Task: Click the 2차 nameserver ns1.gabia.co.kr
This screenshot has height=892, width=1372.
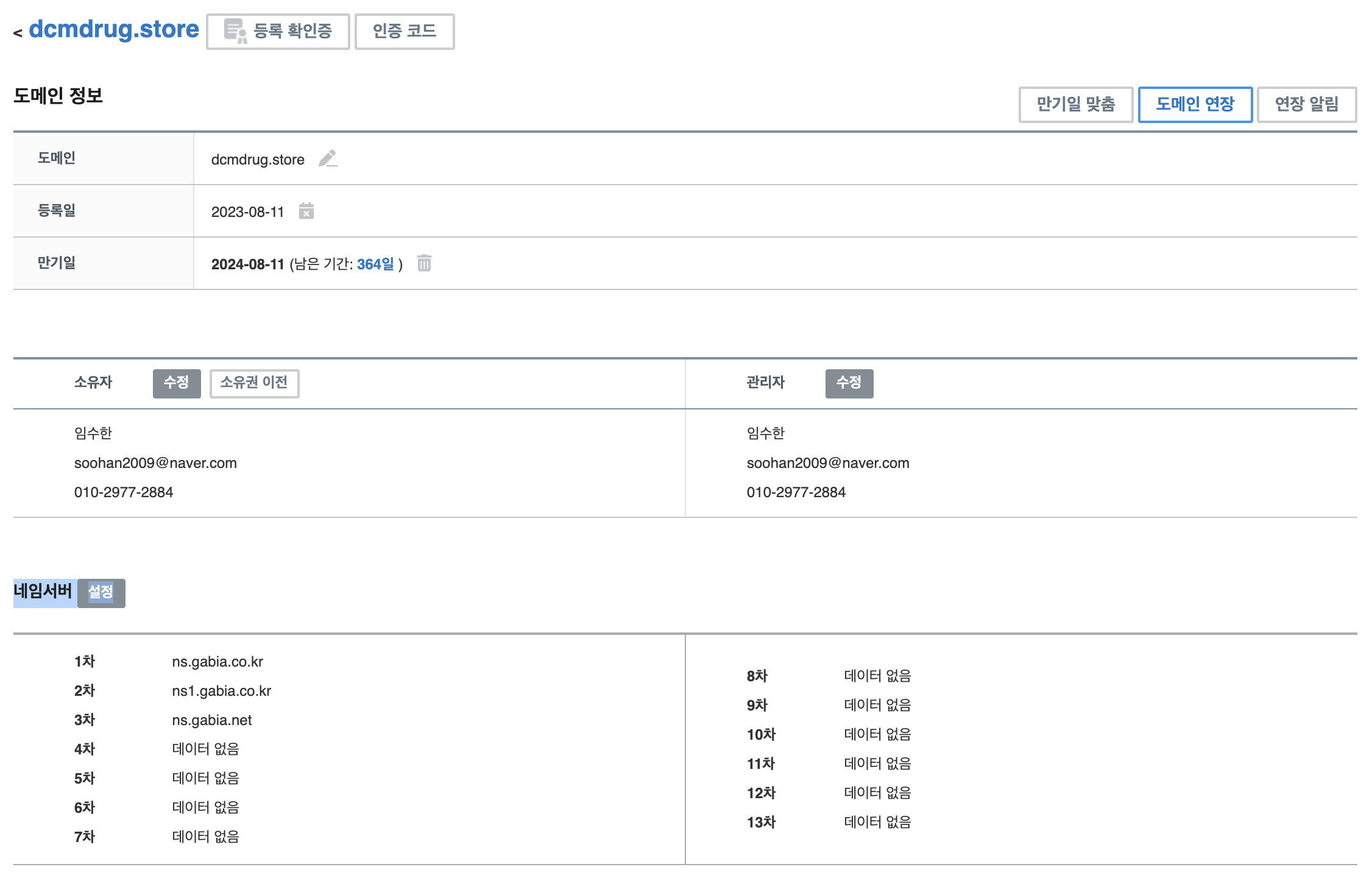Action: pos(221,691)
